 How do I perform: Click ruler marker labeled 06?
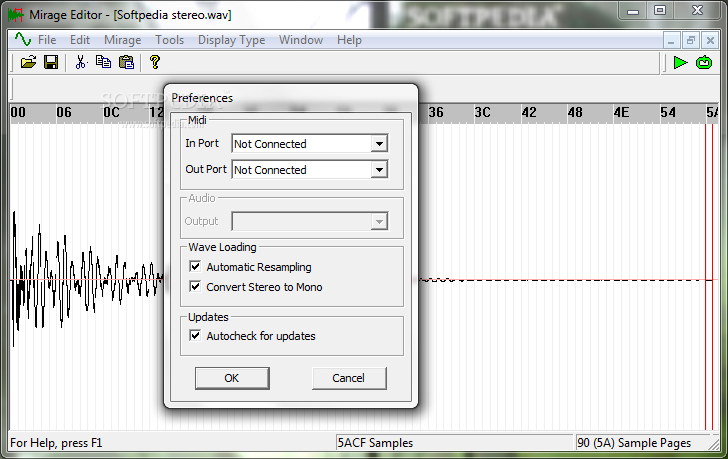[x=64, y=112]
